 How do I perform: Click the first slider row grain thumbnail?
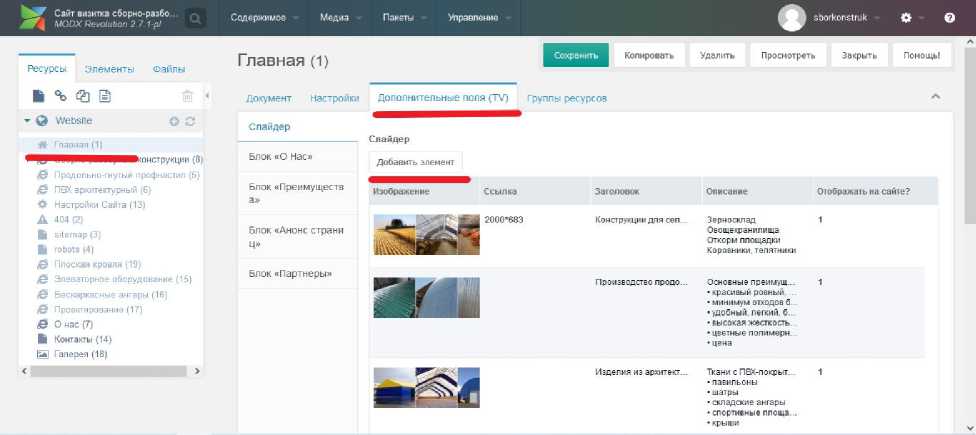tap(393, 234)
